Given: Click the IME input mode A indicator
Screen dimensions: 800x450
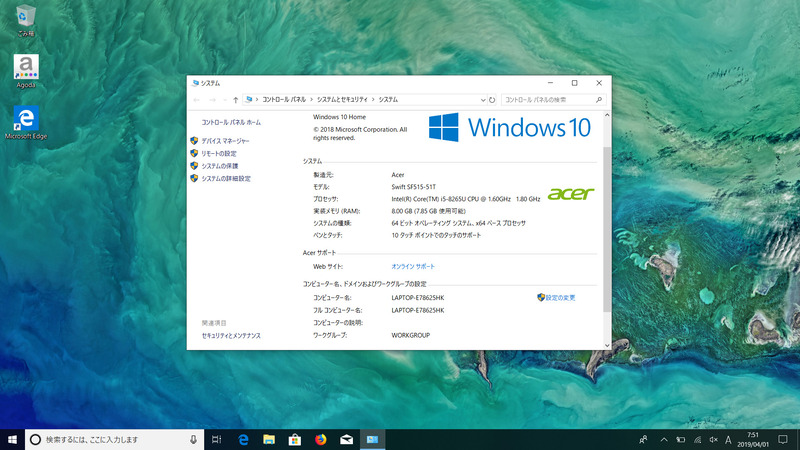Looking at the screenshot, I should click(x=728, y=439).
